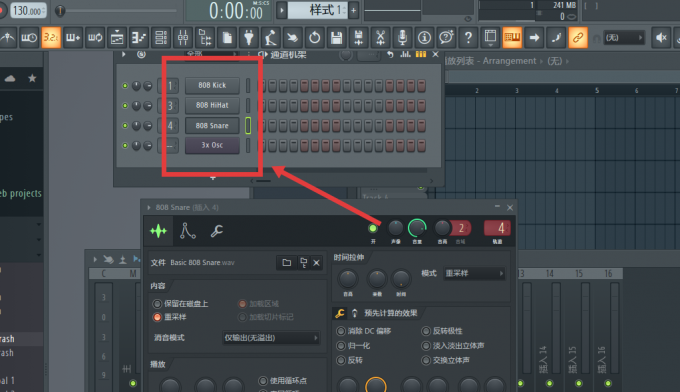The height and width of the screenshot is (392, 680).
Task: Toggle the orange link icon in toolbar
Action: tap(578, 38)
